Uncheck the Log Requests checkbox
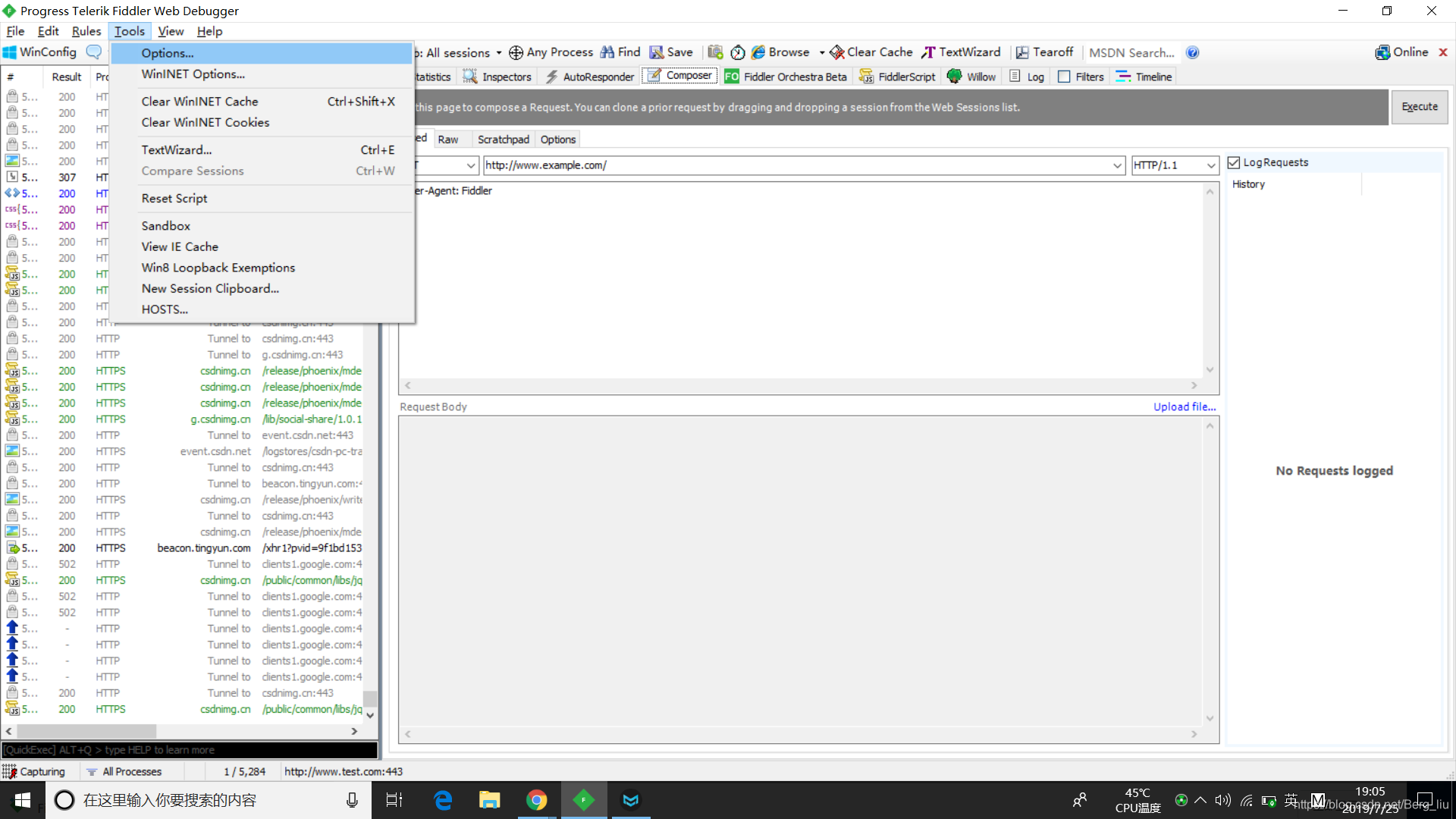This screenshot has height=819, width=1456. pos(1234,162)
